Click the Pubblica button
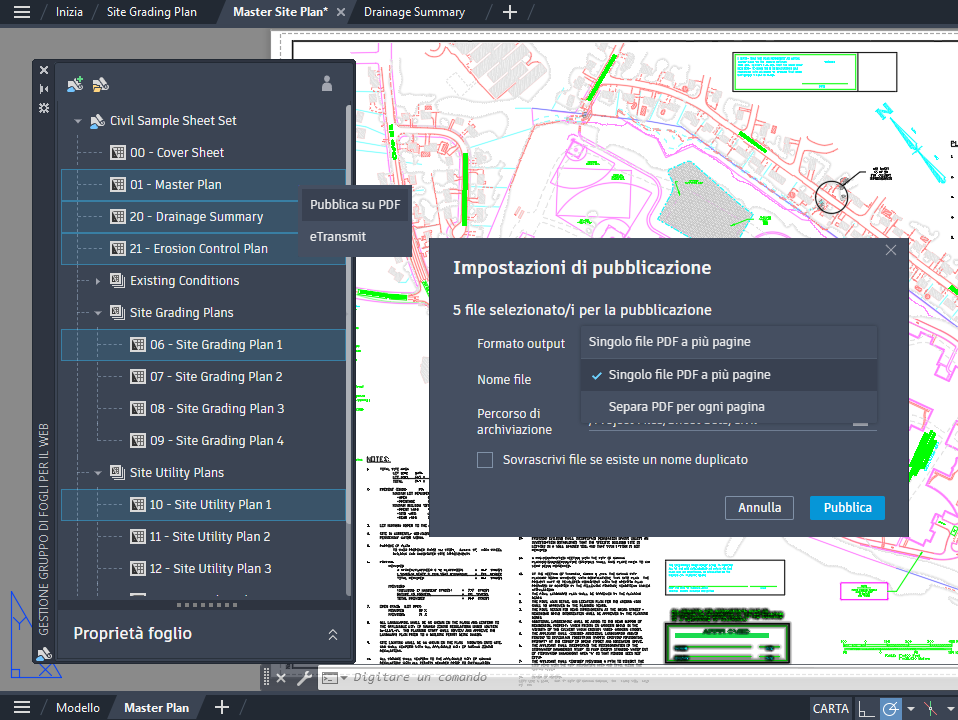The height and width of the screenshot is (720, 958). coord(847,508)
